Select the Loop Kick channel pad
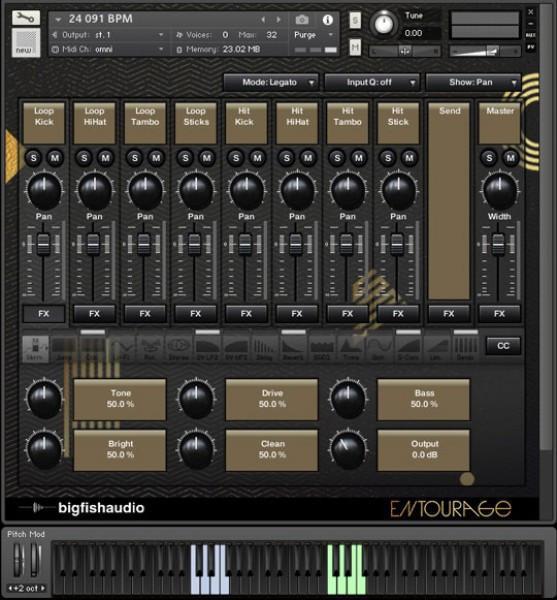 point(44,123)
